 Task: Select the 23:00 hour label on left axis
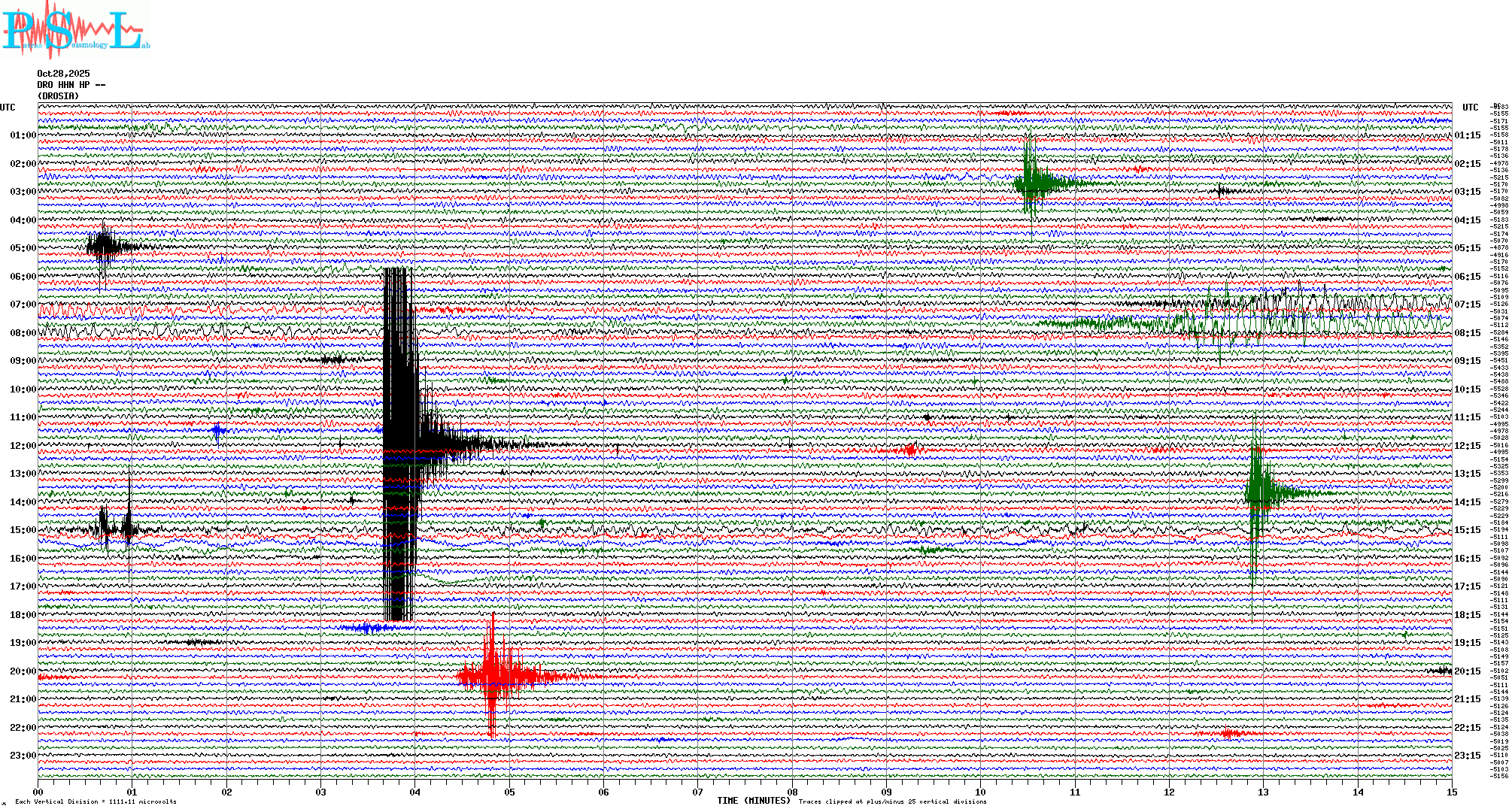23,756
